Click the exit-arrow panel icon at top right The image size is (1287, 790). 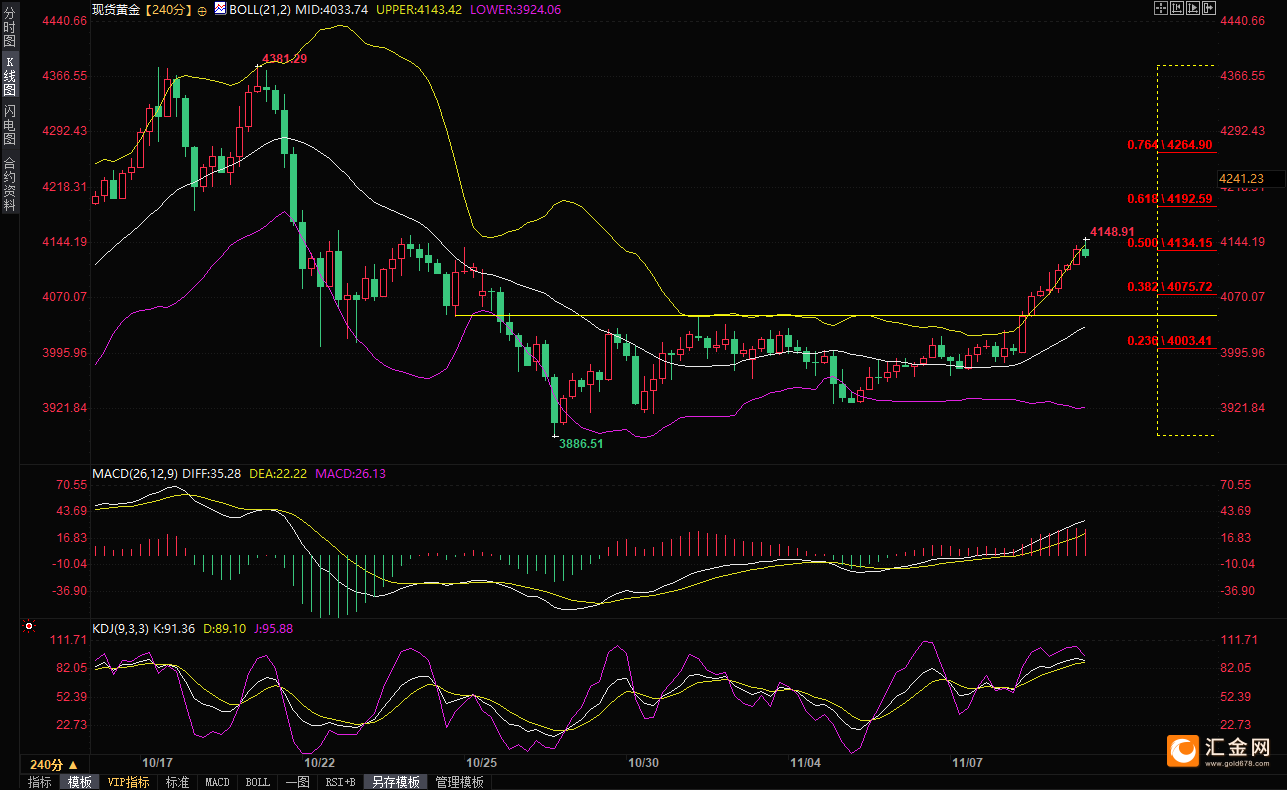coord(1209,8)
